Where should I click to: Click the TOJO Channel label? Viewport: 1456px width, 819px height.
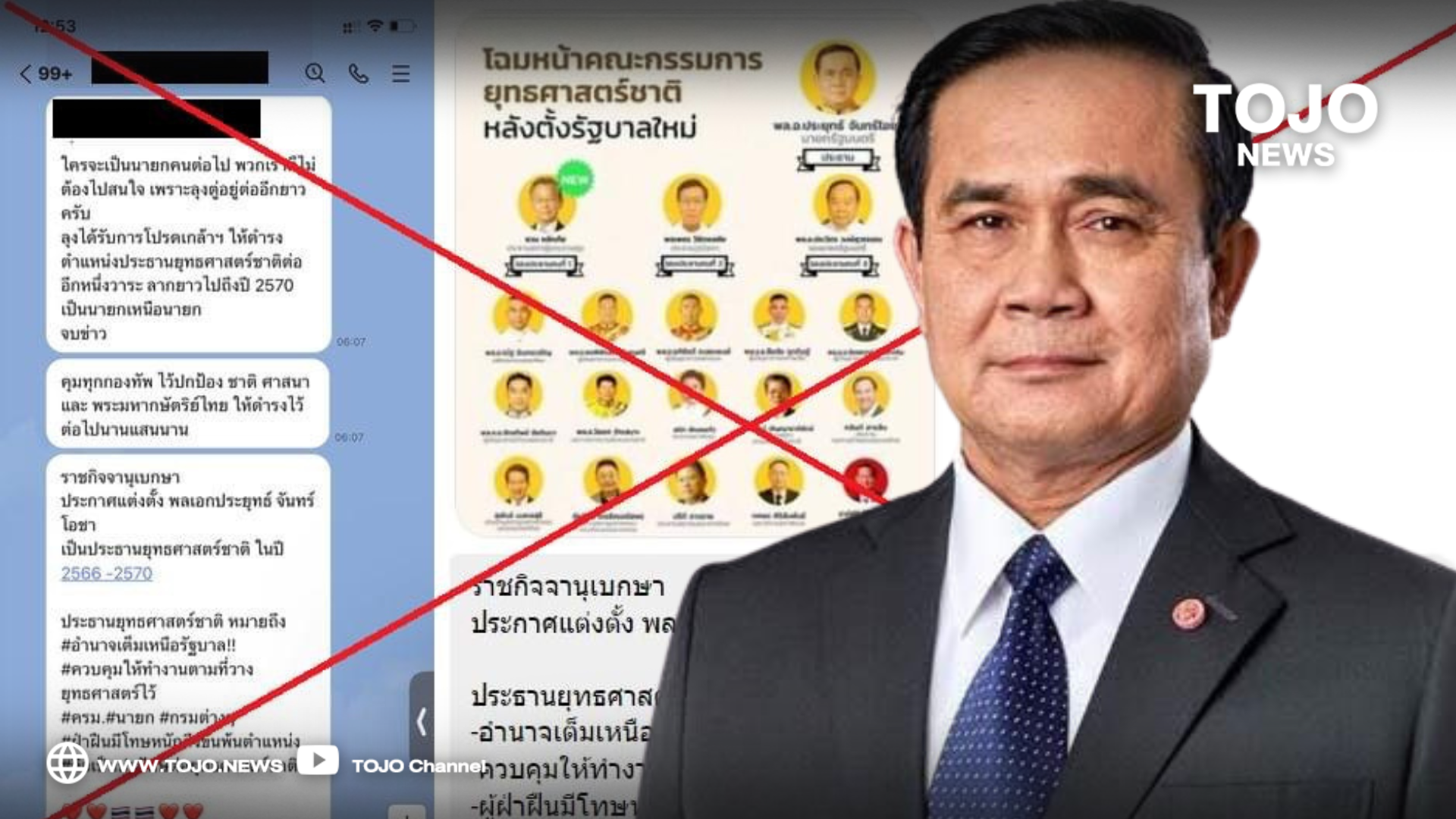(x=417, y=766)
